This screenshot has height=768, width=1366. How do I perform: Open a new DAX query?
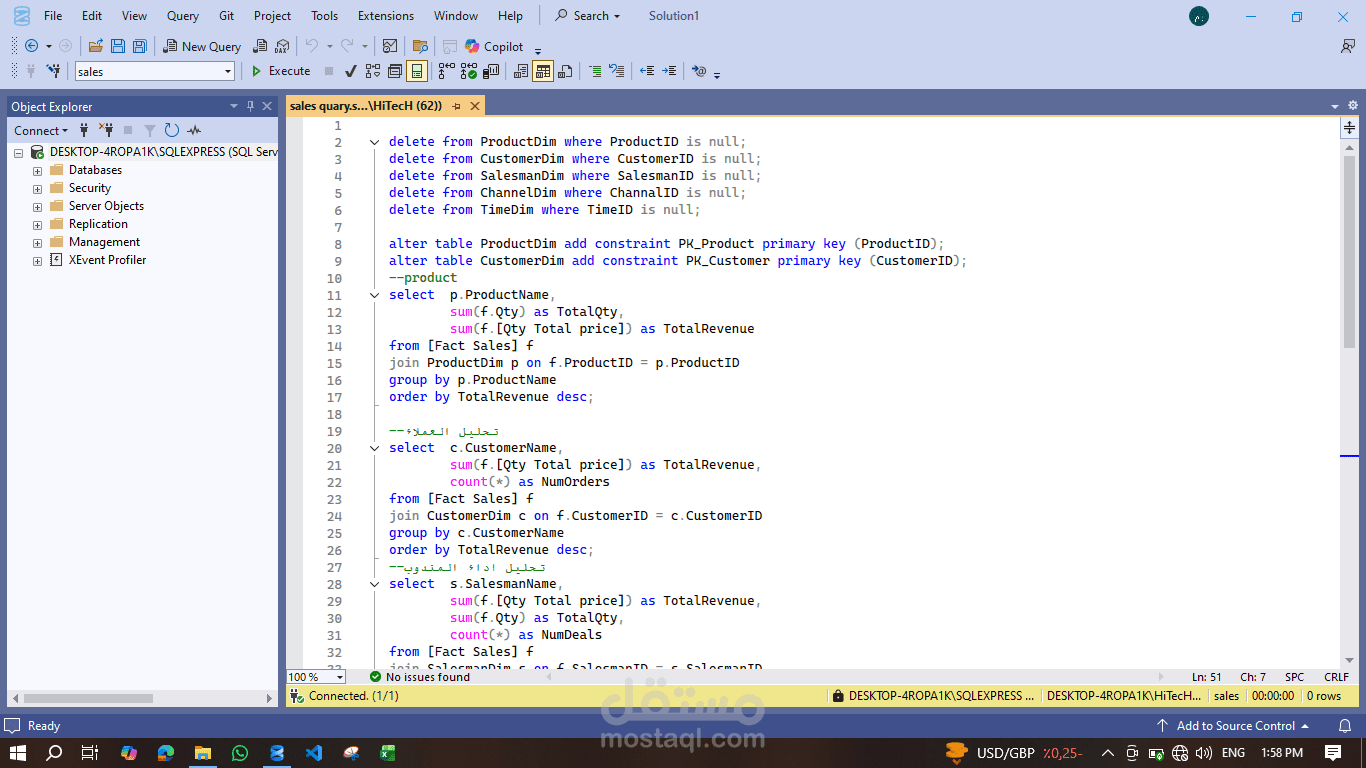[x=282, y=46]
